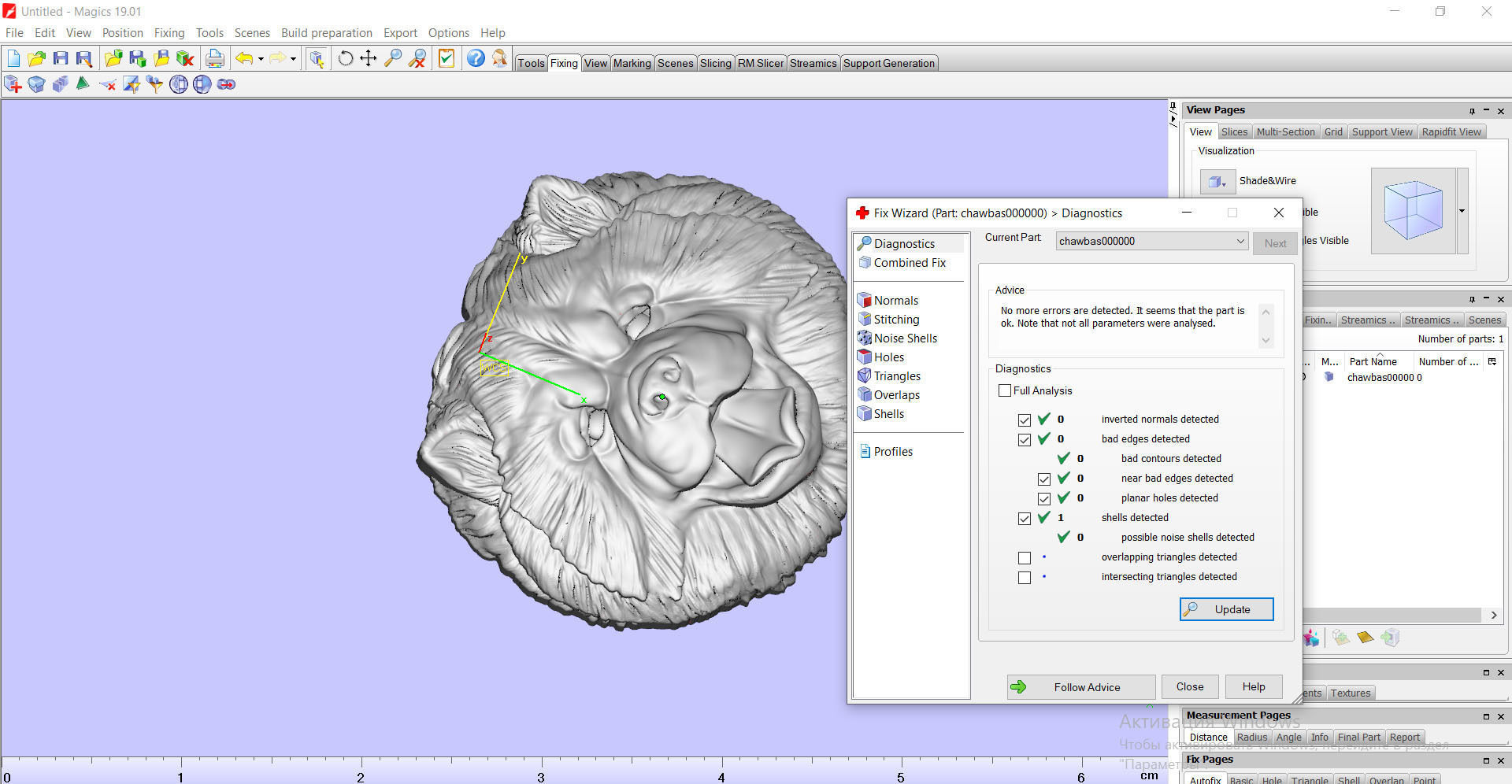Expand the Redo history dropdown arrow
This screenshot has height=784, width=1512.
click(x=293, y=58)
